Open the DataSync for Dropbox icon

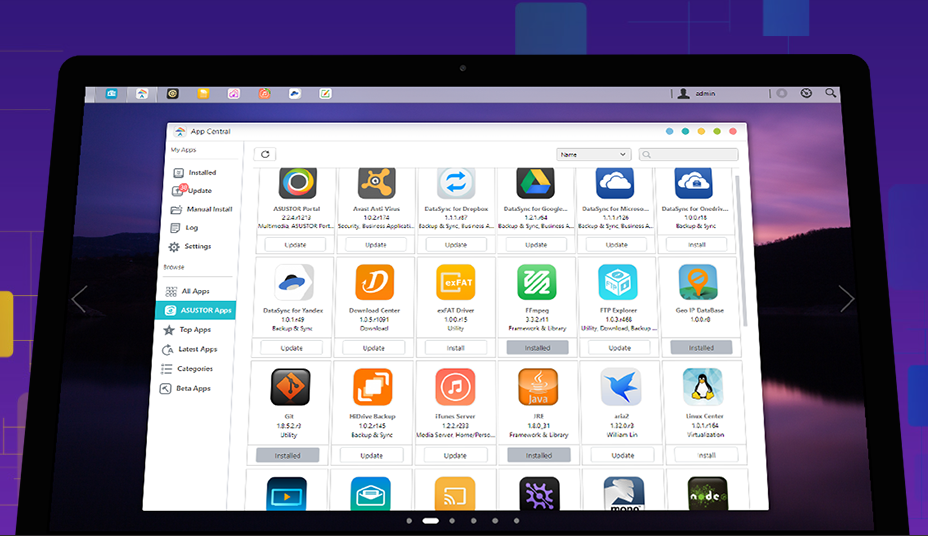(456, 183)
